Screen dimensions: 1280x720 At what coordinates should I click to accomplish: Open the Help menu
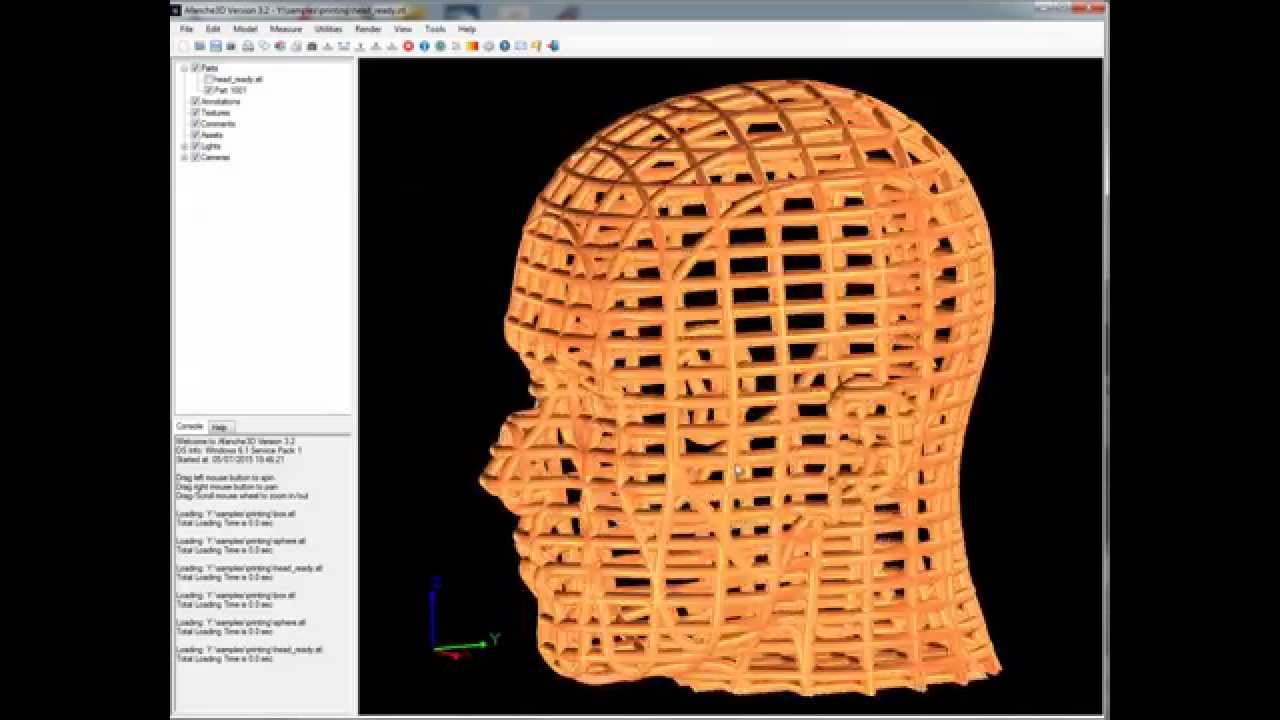[x=467, y=29]
